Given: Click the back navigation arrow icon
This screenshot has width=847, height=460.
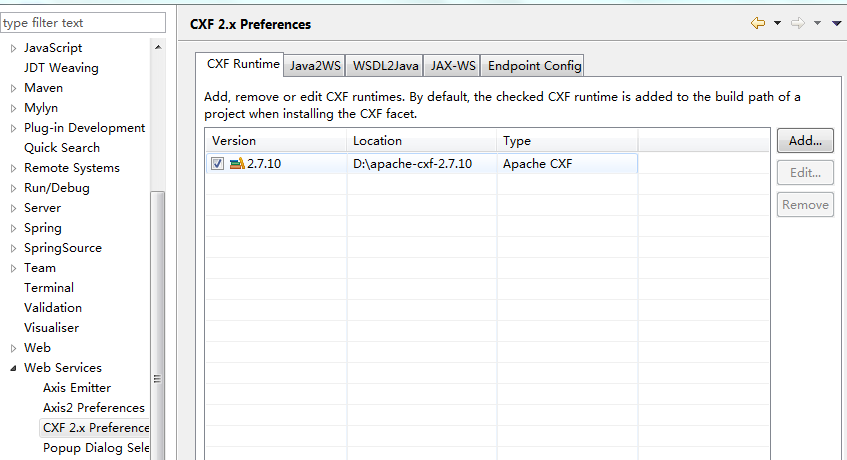Looking at the screenshot, I should [758, 23].
